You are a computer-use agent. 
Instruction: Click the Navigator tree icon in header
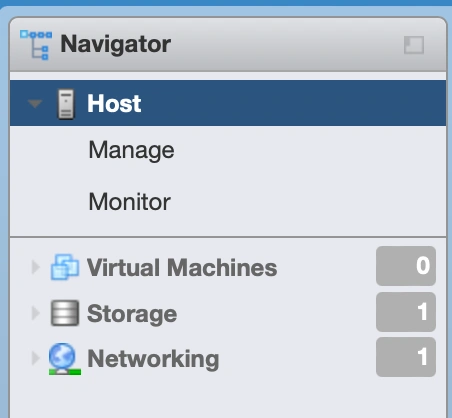[36, 45]
